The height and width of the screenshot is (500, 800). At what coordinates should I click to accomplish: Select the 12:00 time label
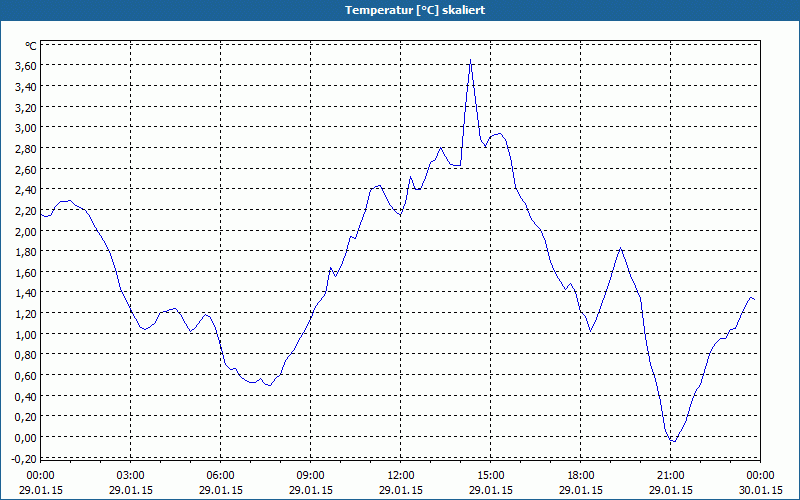401,476
